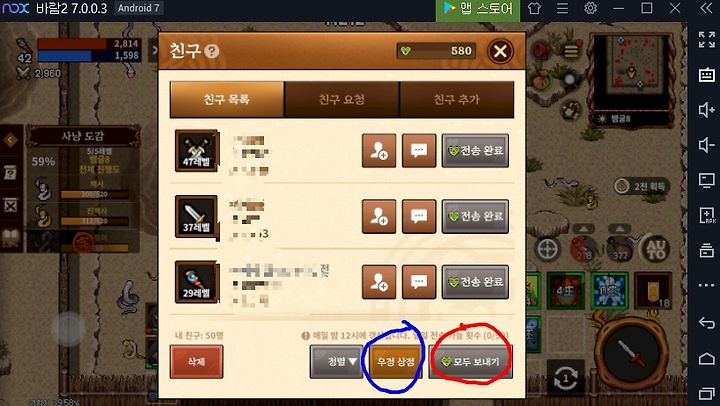Turn up volume in Nox sidebar
720x406 pixels.
pos(706,110)
